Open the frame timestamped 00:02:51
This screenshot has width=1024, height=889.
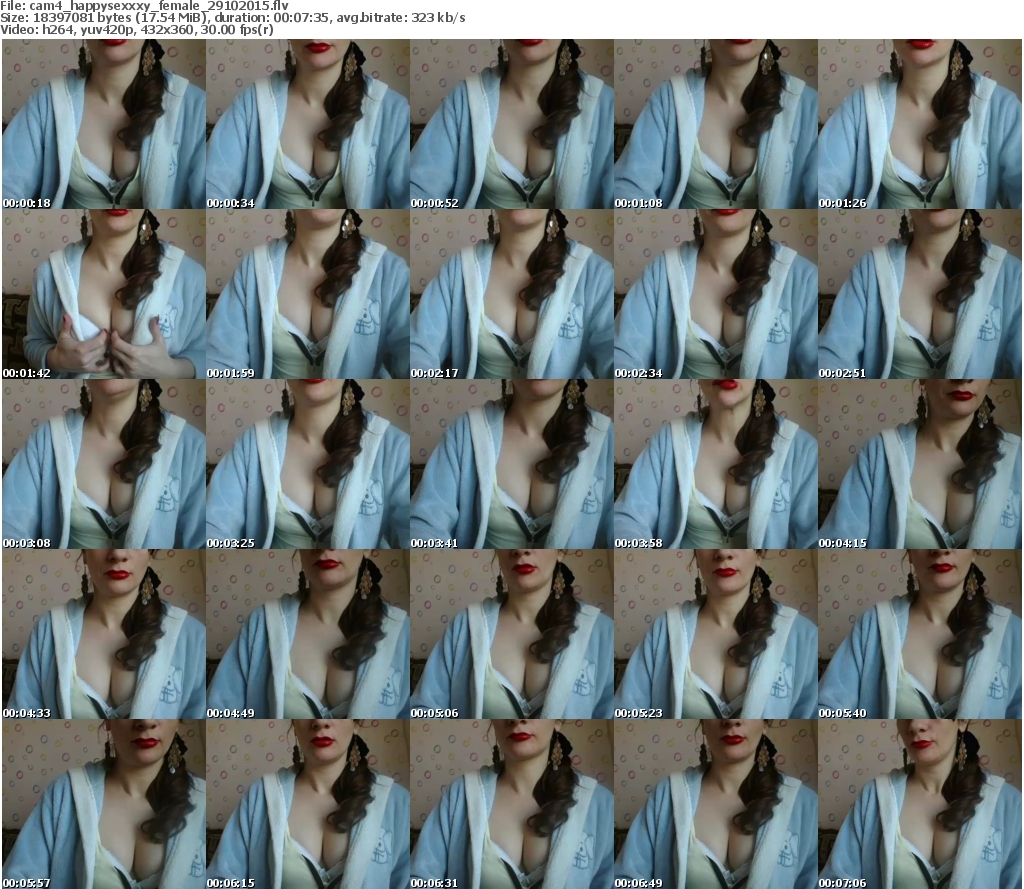click(x=920, y=294)
